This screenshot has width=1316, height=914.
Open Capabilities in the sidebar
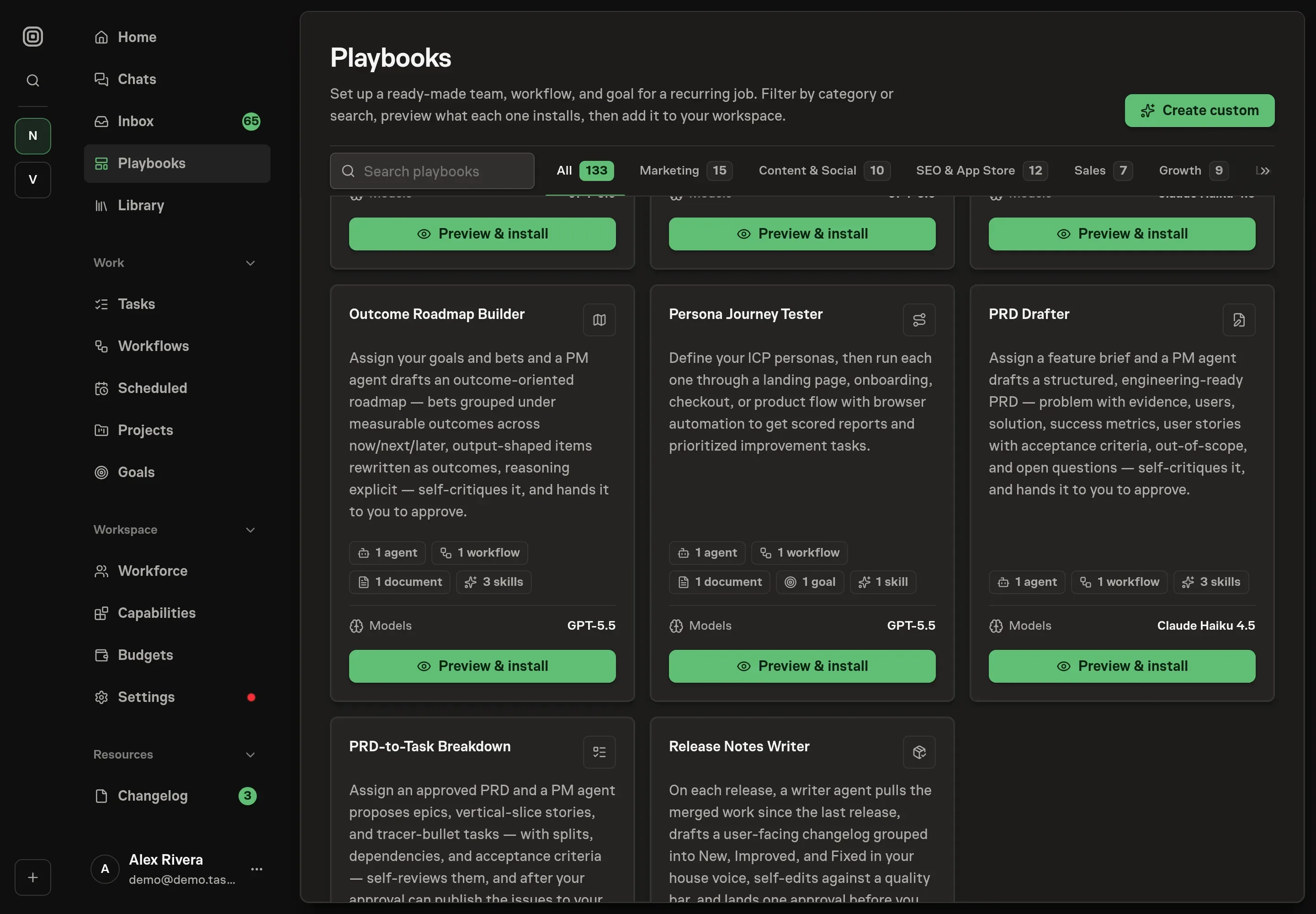[x=177, y=613]
